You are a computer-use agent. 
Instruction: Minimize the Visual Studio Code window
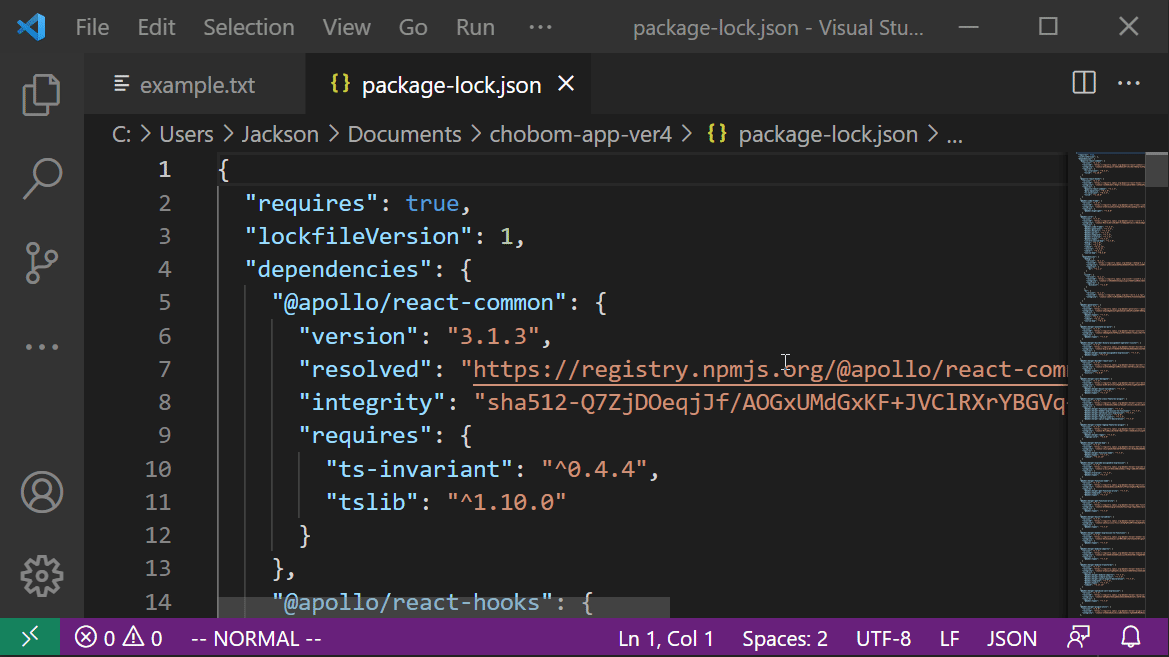pyautogui.click(x=968, y=27)
